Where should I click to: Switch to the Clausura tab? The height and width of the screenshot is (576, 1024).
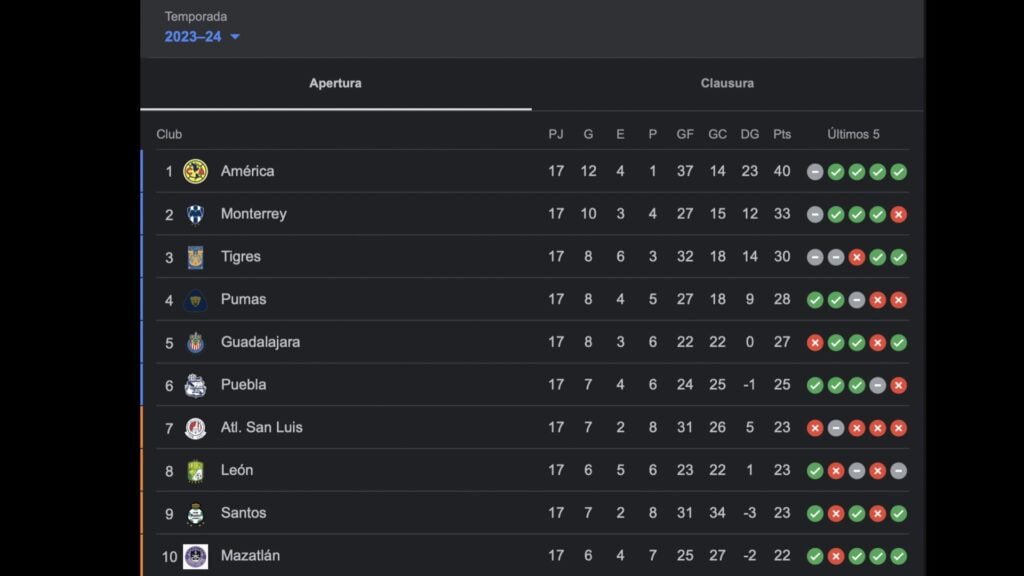pos(727,84)
